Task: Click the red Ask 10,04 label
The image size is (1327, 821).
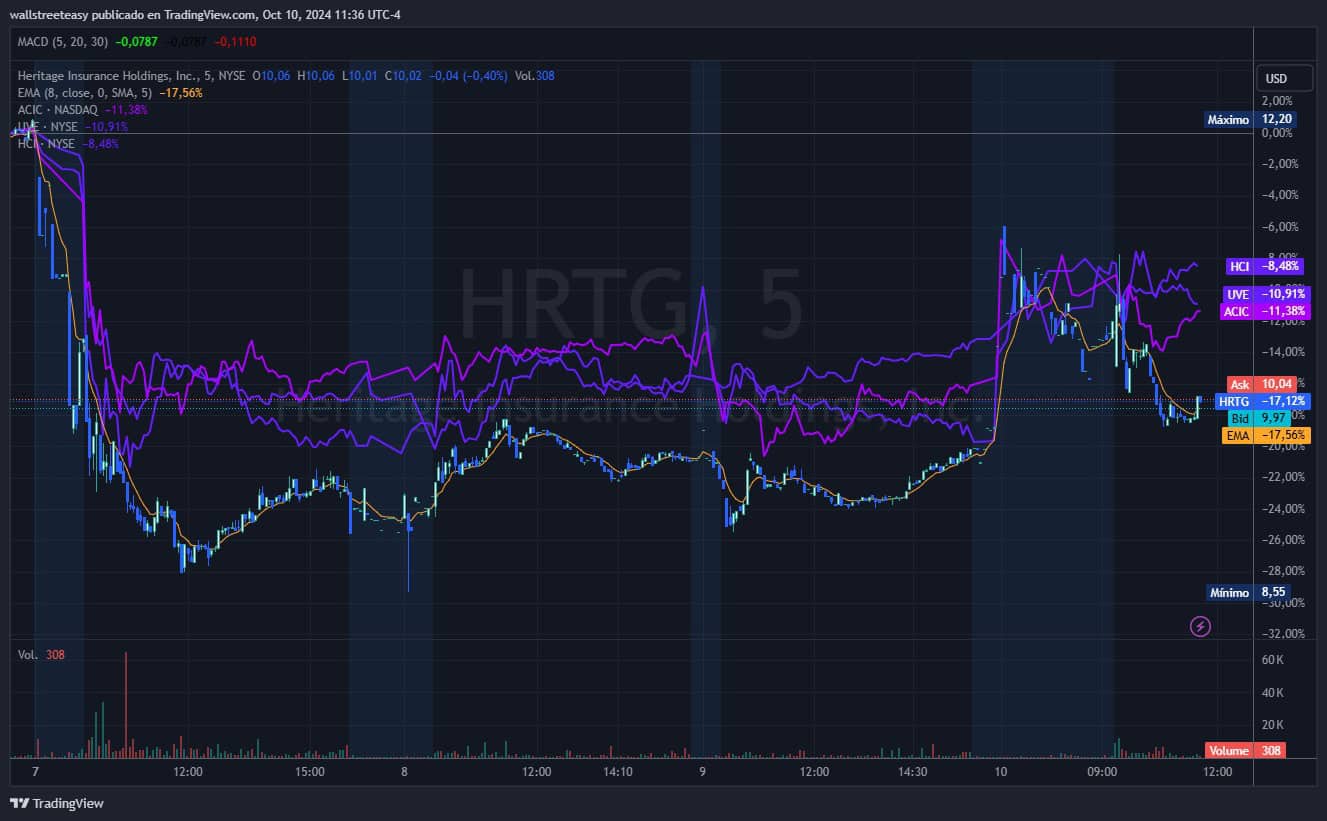Action: tap(1262, 384)
